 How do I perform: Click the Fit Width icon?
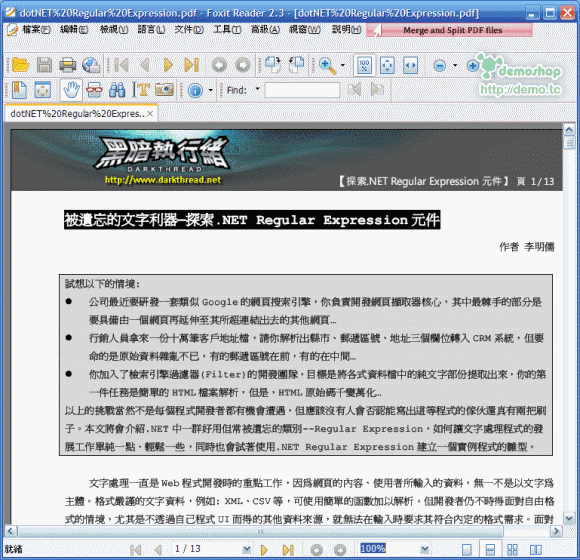pyautogui.click(x=411, y=65)
